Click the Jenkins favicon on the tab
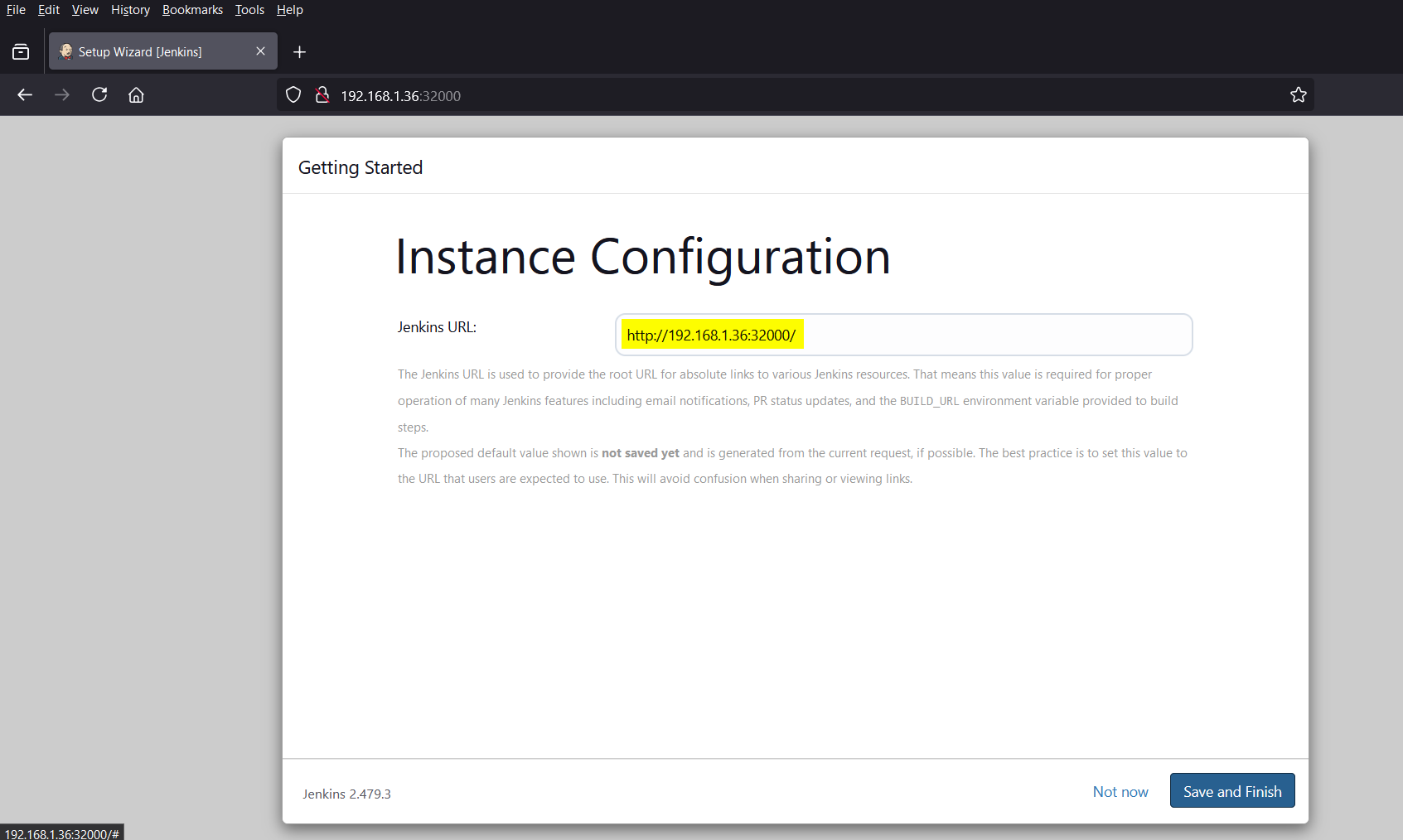The image size is (1403, 840). tap(65, 51)
